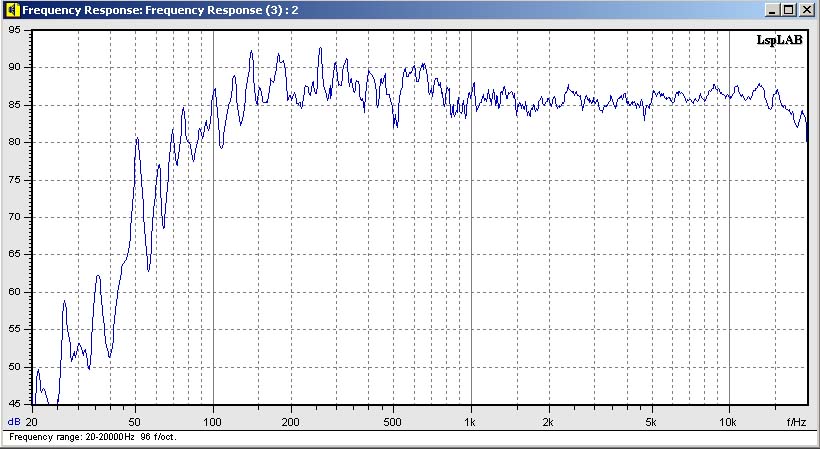Click the title bar text 'Frequency Response (3) : 2'
The height and width of the screenshot is (449, 820).
click(x=222, y=10)
